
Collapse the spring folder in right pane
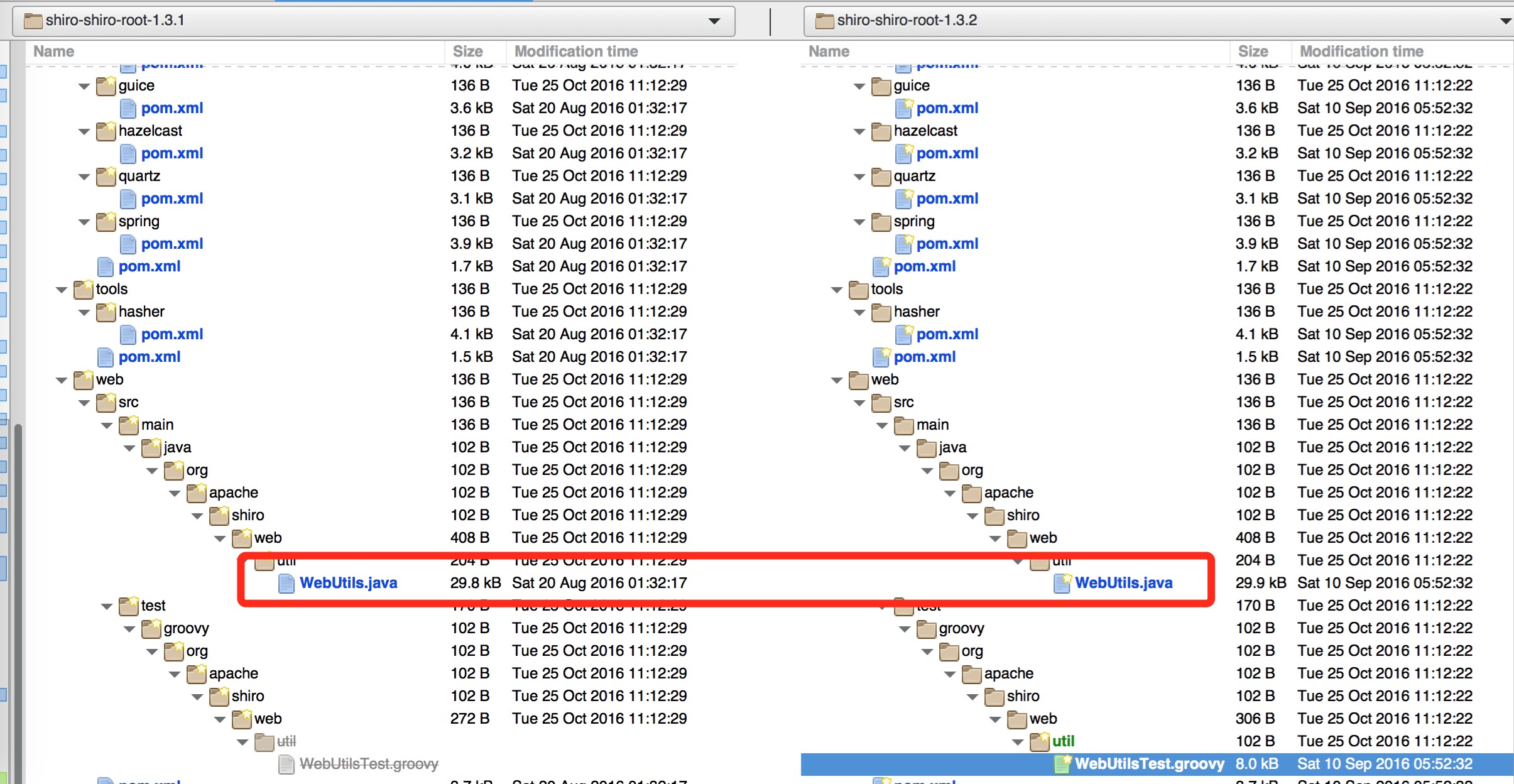859,222
